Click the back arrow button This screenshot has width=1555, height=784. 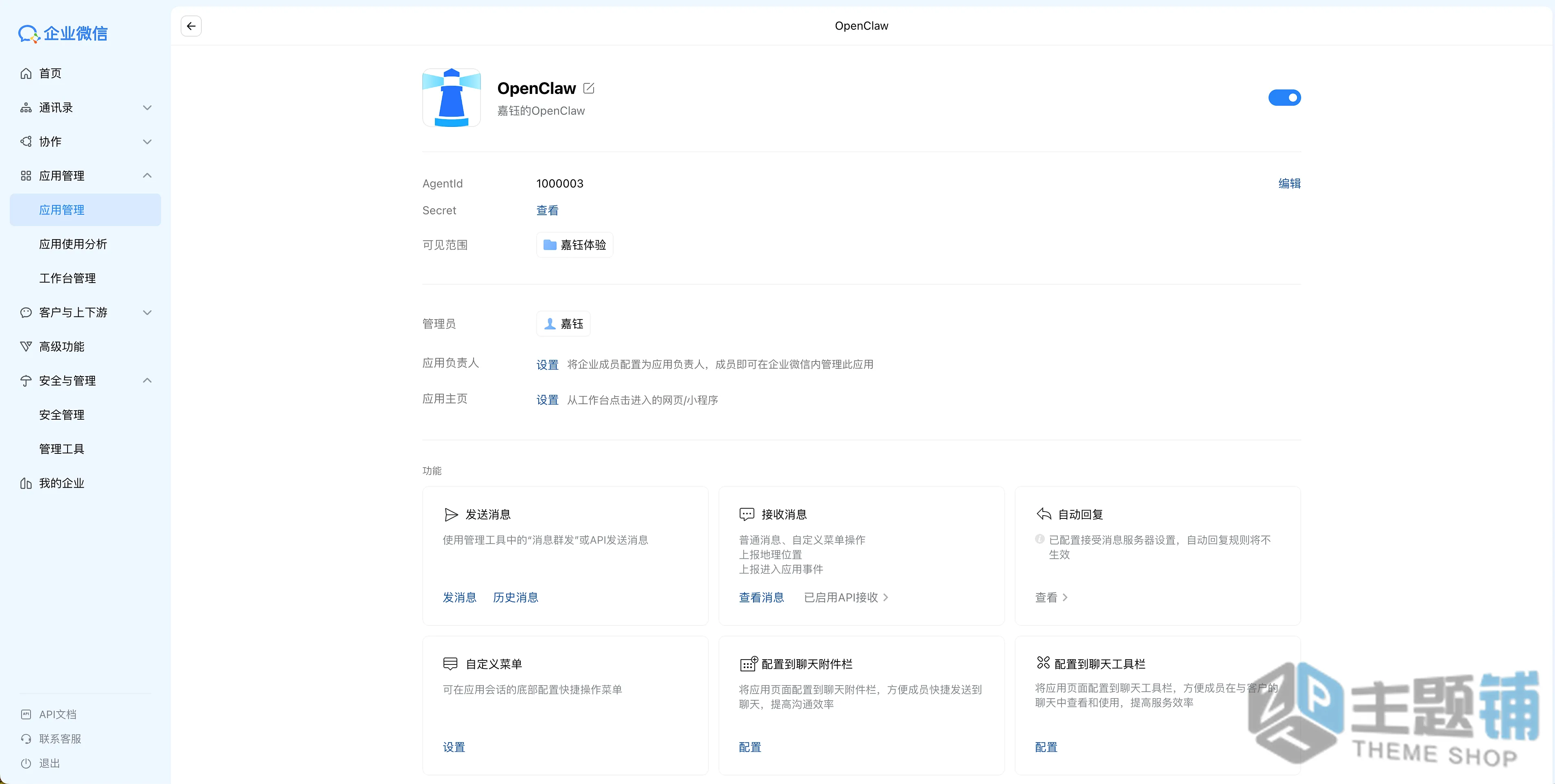tap(191, 26)
